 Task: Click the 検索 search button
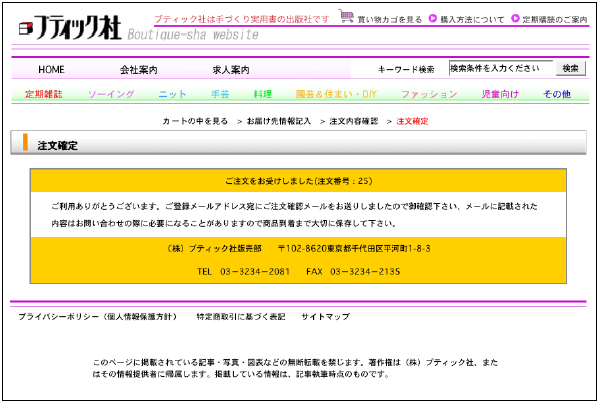pos(570,68)
